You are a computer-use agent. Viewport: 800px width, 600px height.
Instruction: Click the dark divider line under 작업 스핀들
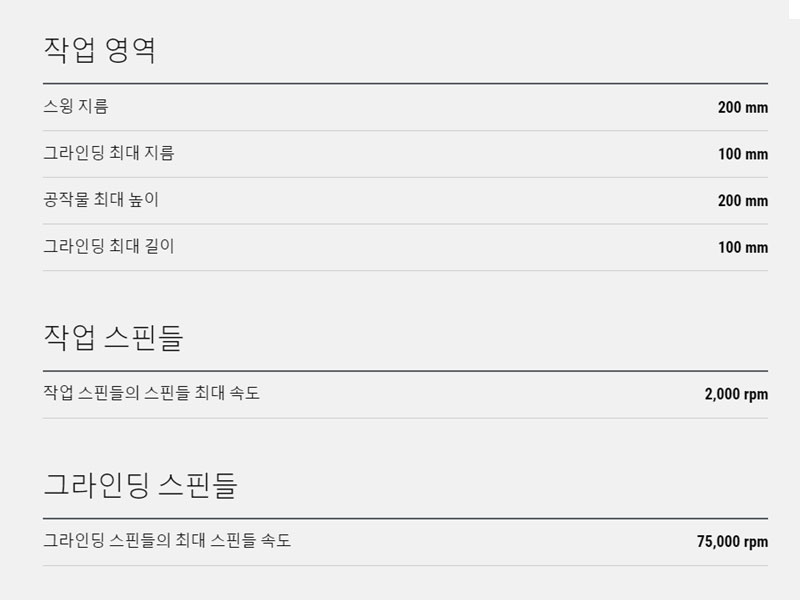tap(406, 371)
